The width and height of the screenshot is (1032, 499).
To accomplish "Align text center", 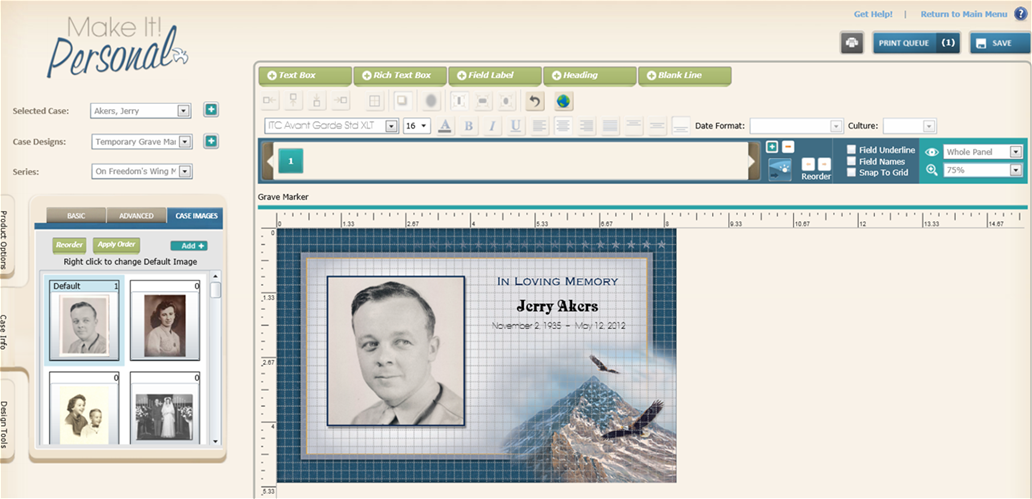I will point(563,126).
